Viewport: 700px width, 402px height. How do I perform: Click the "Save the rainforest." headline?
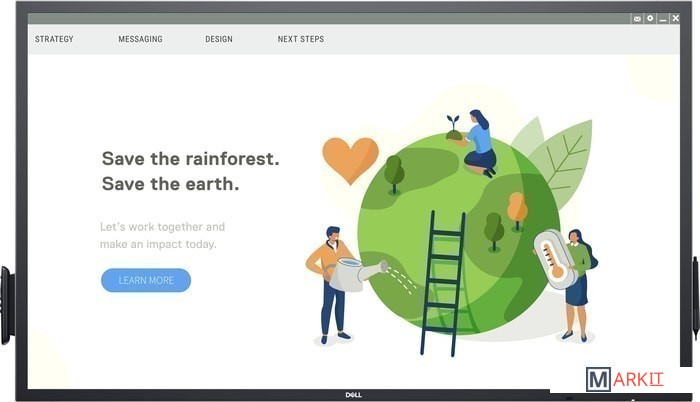(191, 159)
